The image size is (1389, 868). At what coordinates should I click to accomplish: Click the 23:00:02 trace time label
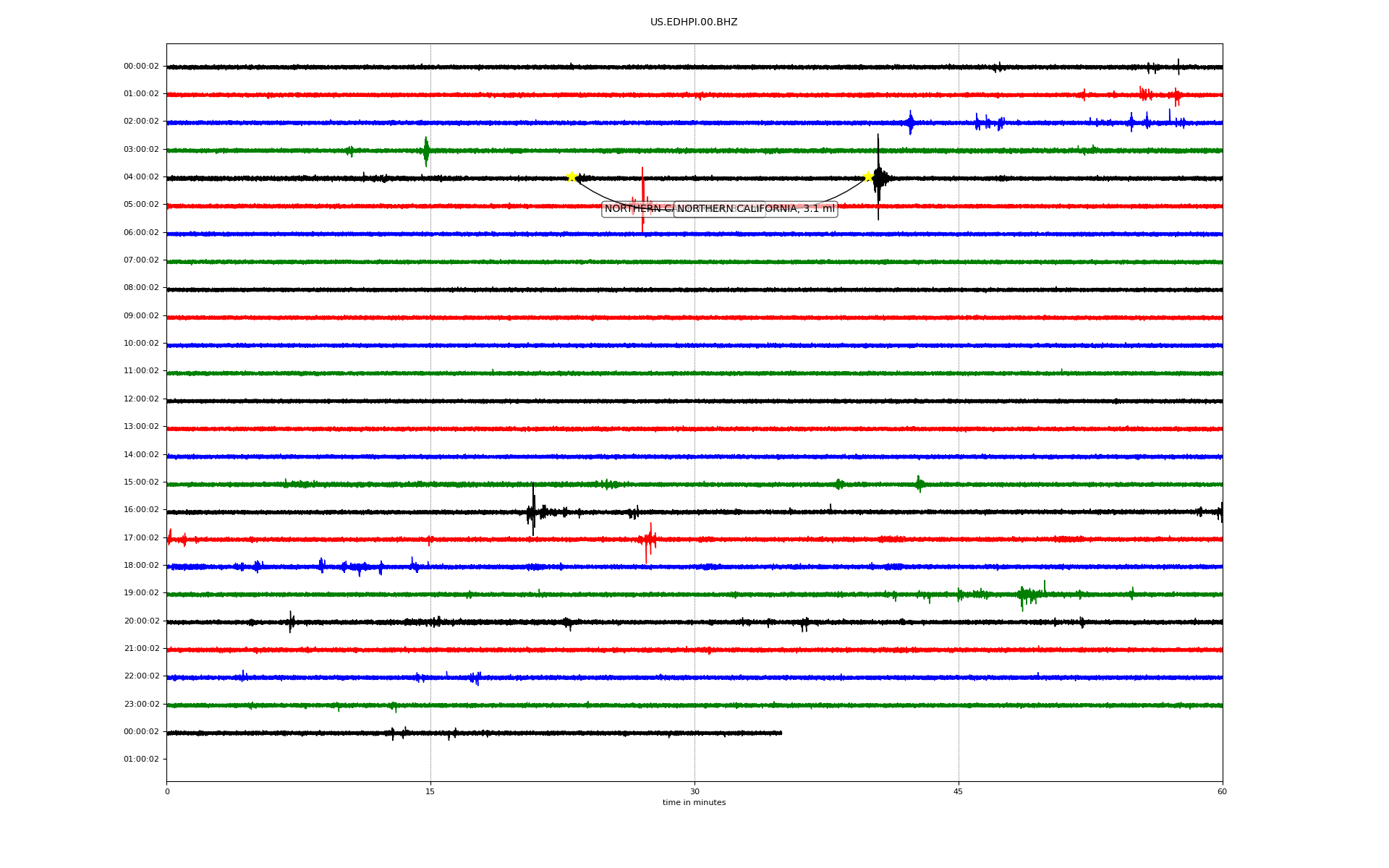[141, 705]
